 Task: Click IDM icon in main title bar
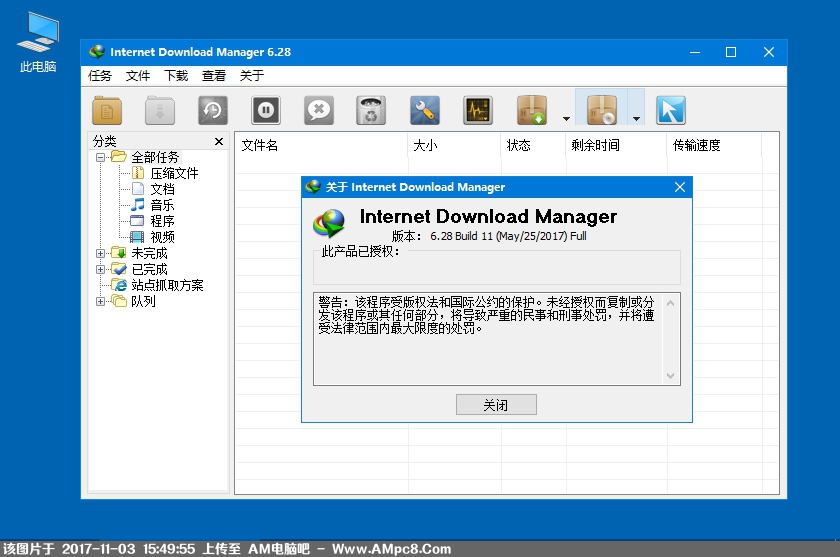click(x=97, y=52)
